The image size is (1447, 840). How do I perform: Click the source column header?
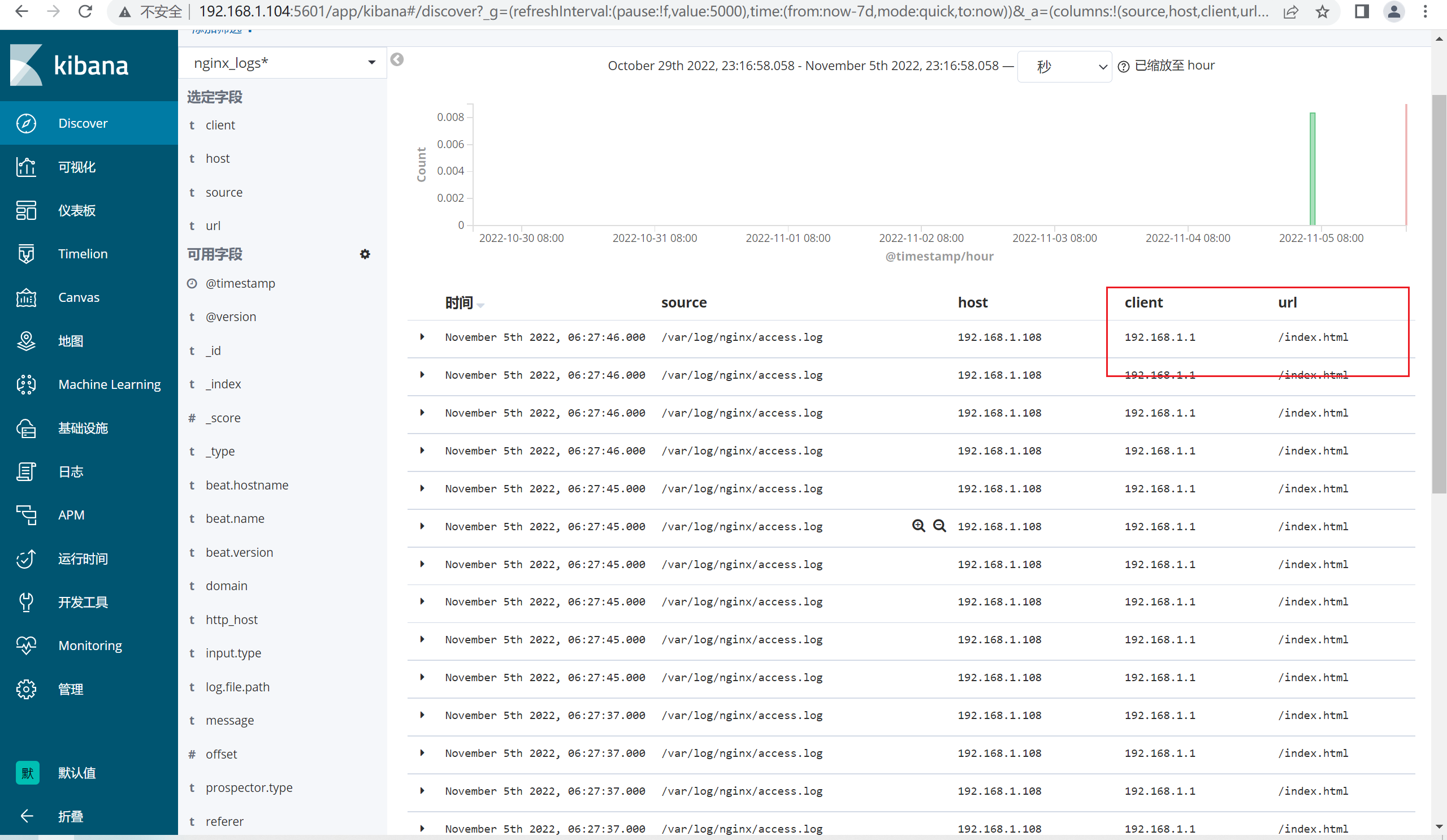[x=683, y=302]
